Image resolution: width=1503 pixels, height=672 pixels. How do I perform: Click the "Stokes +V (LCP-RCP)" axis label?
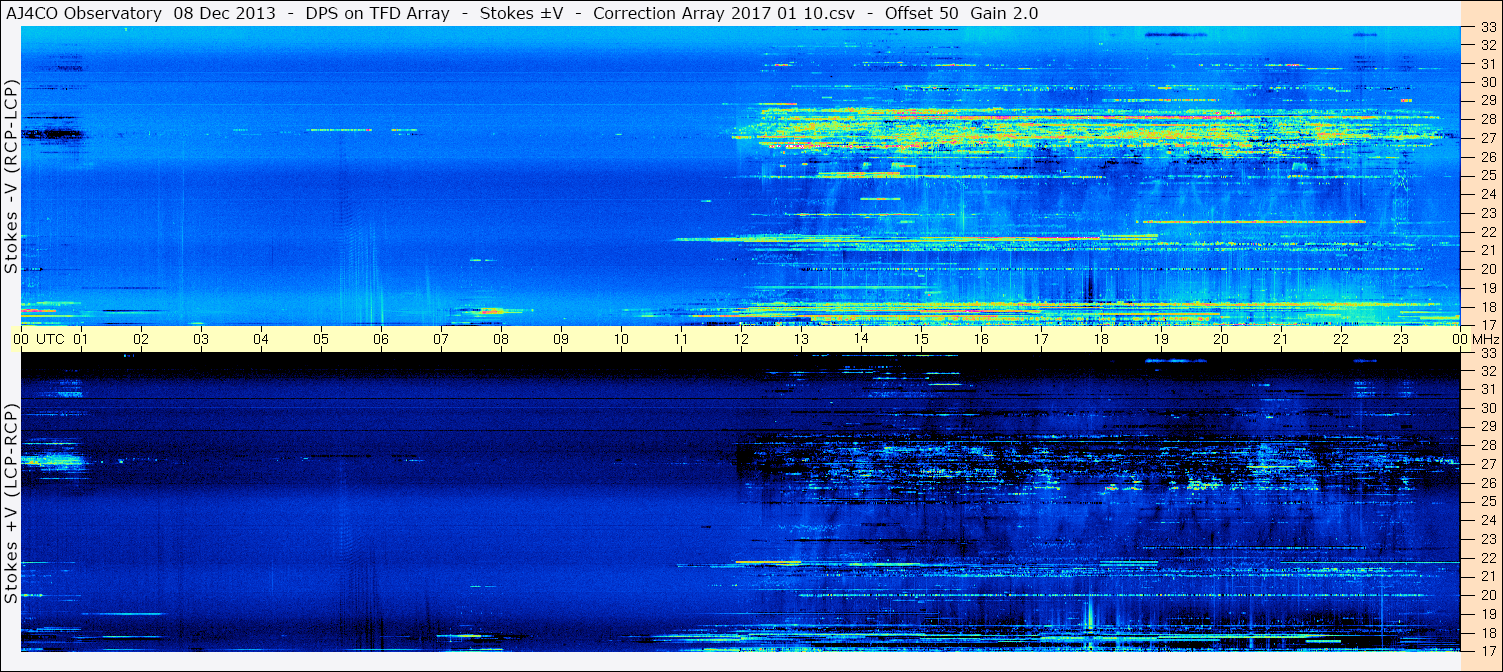(x=11, y=505)
